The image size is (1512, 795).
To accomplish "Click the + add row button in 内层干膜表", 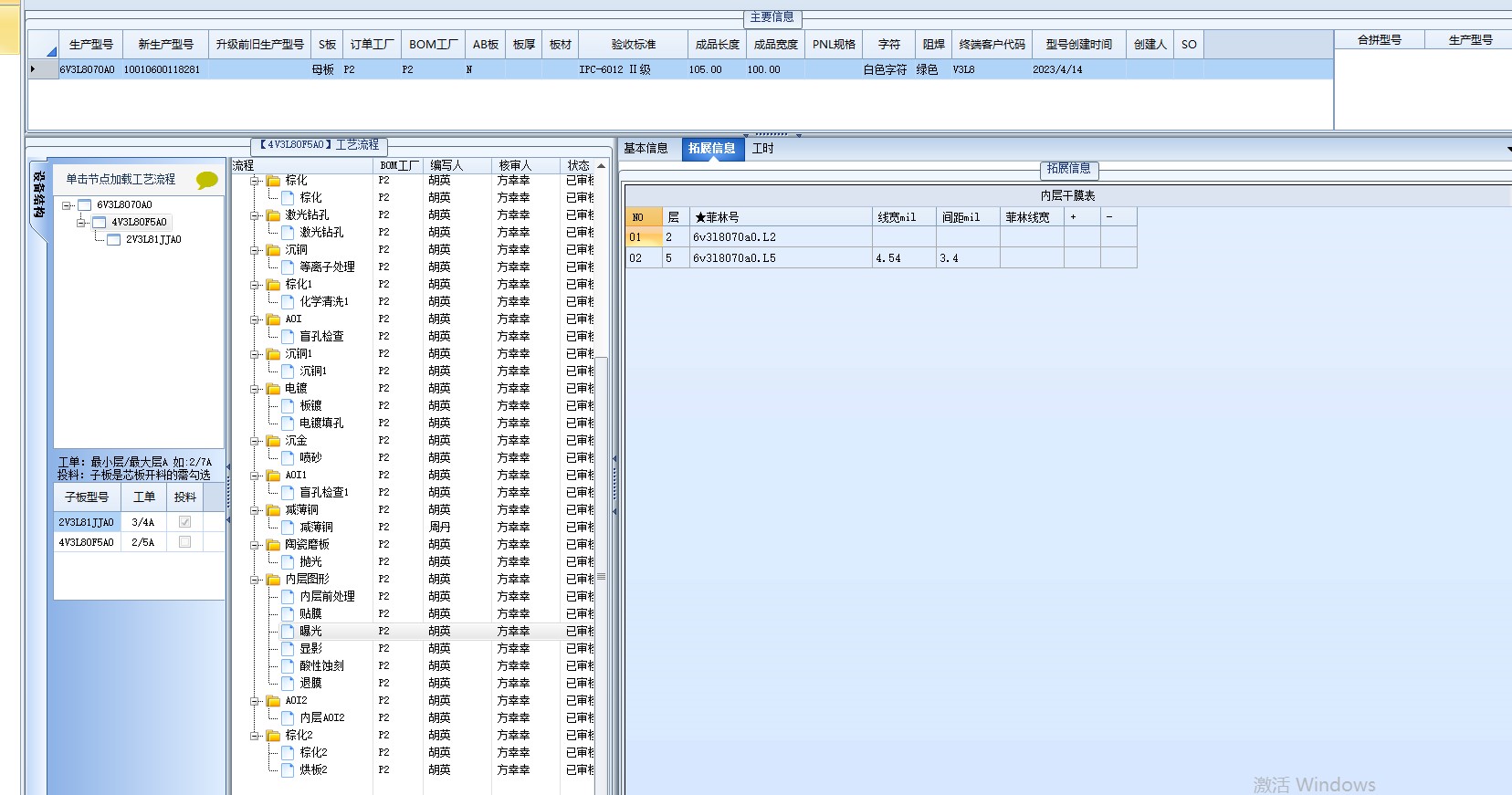I will (1082, 217).
